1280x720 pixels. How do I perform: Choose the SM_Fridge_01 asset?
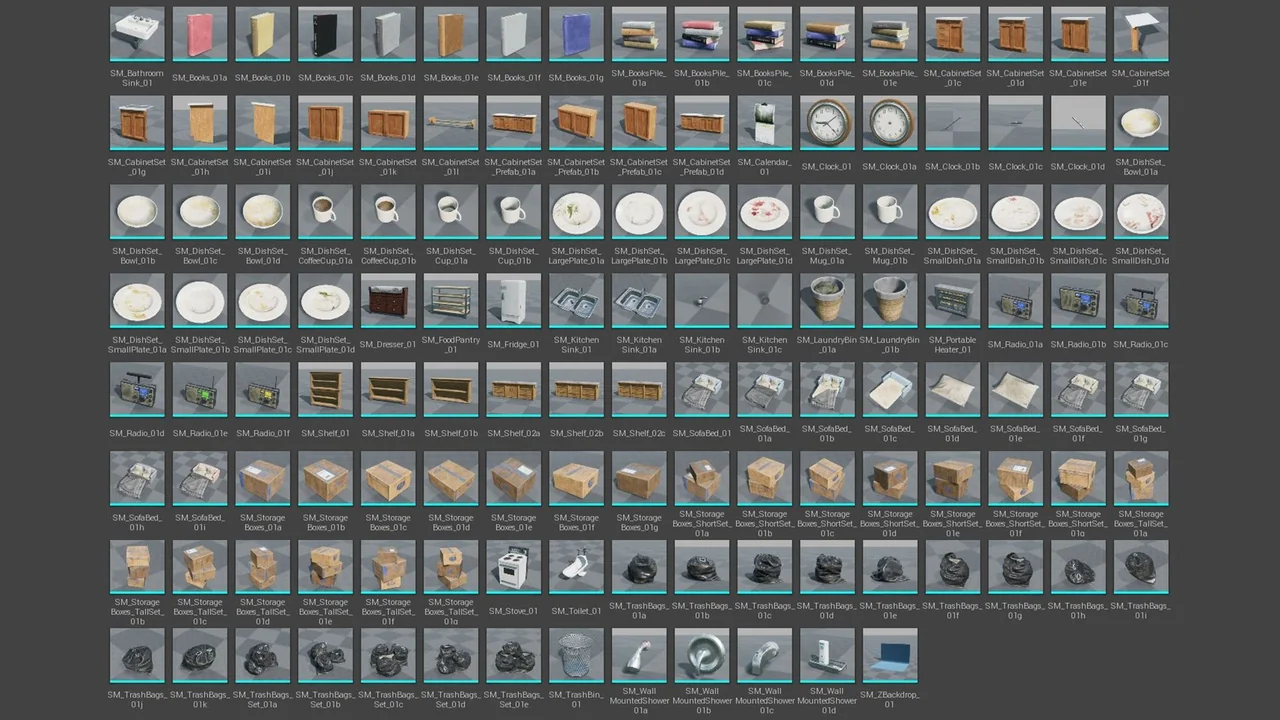pos(514,301)
